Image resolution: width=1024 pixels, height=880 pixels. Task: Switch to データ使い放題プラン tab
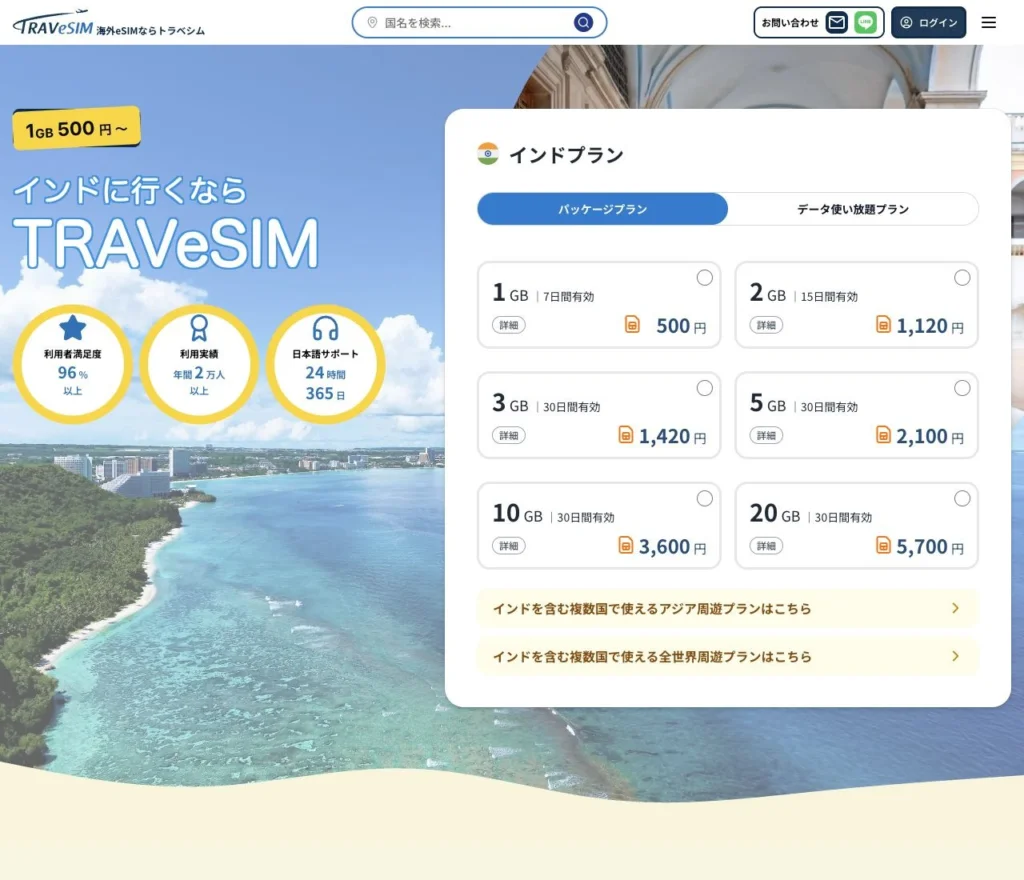coord(853,209)
